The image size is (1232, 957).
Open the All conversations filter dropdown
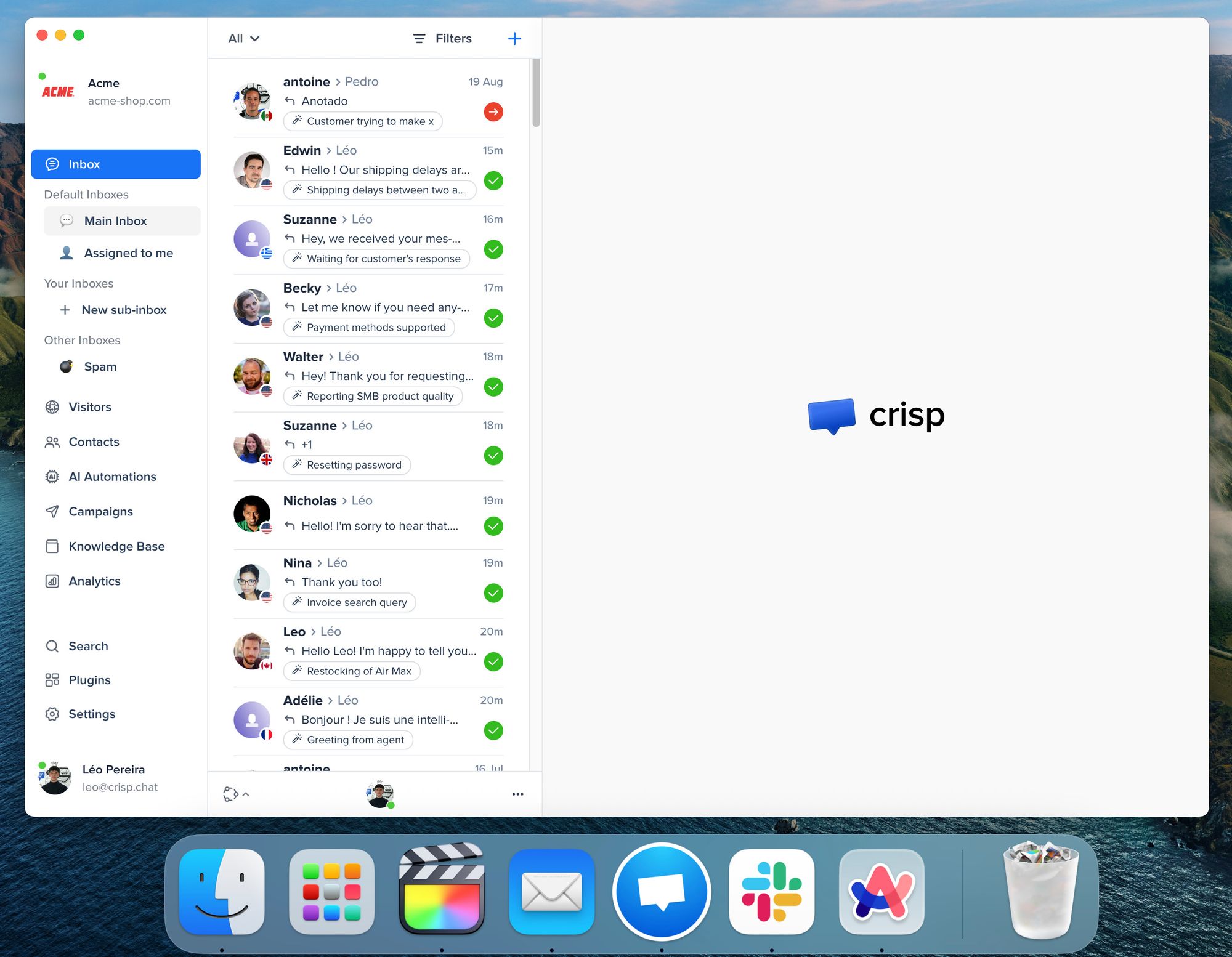click(244, 39)
